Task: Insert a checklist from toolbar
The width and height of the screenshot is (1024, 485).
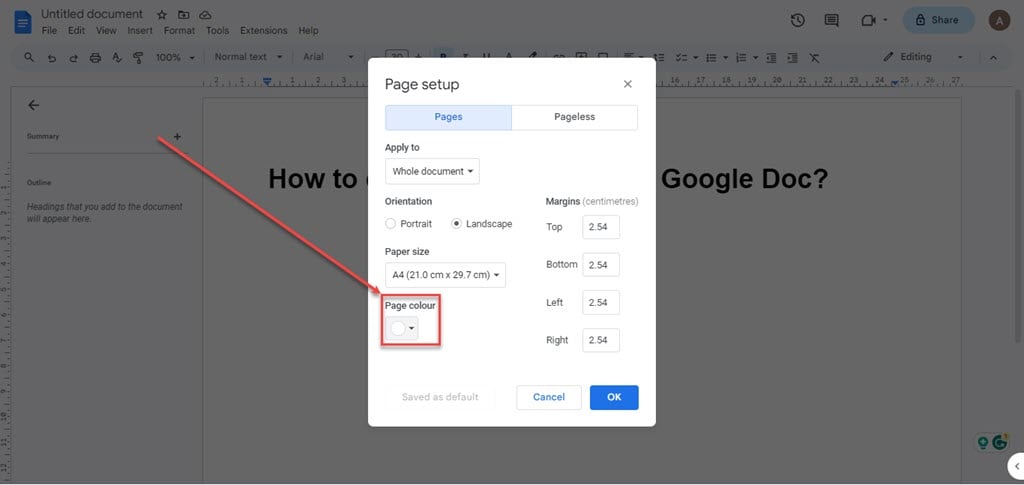Action: point(681,57)
